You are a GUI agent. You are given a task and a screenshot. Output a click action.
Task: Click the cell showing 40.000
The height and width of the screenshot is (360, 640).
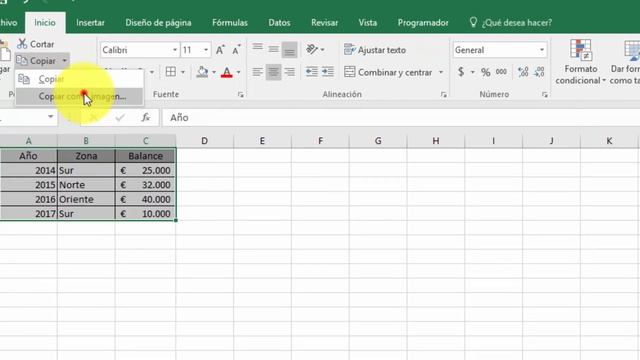[x=145, y=199]
